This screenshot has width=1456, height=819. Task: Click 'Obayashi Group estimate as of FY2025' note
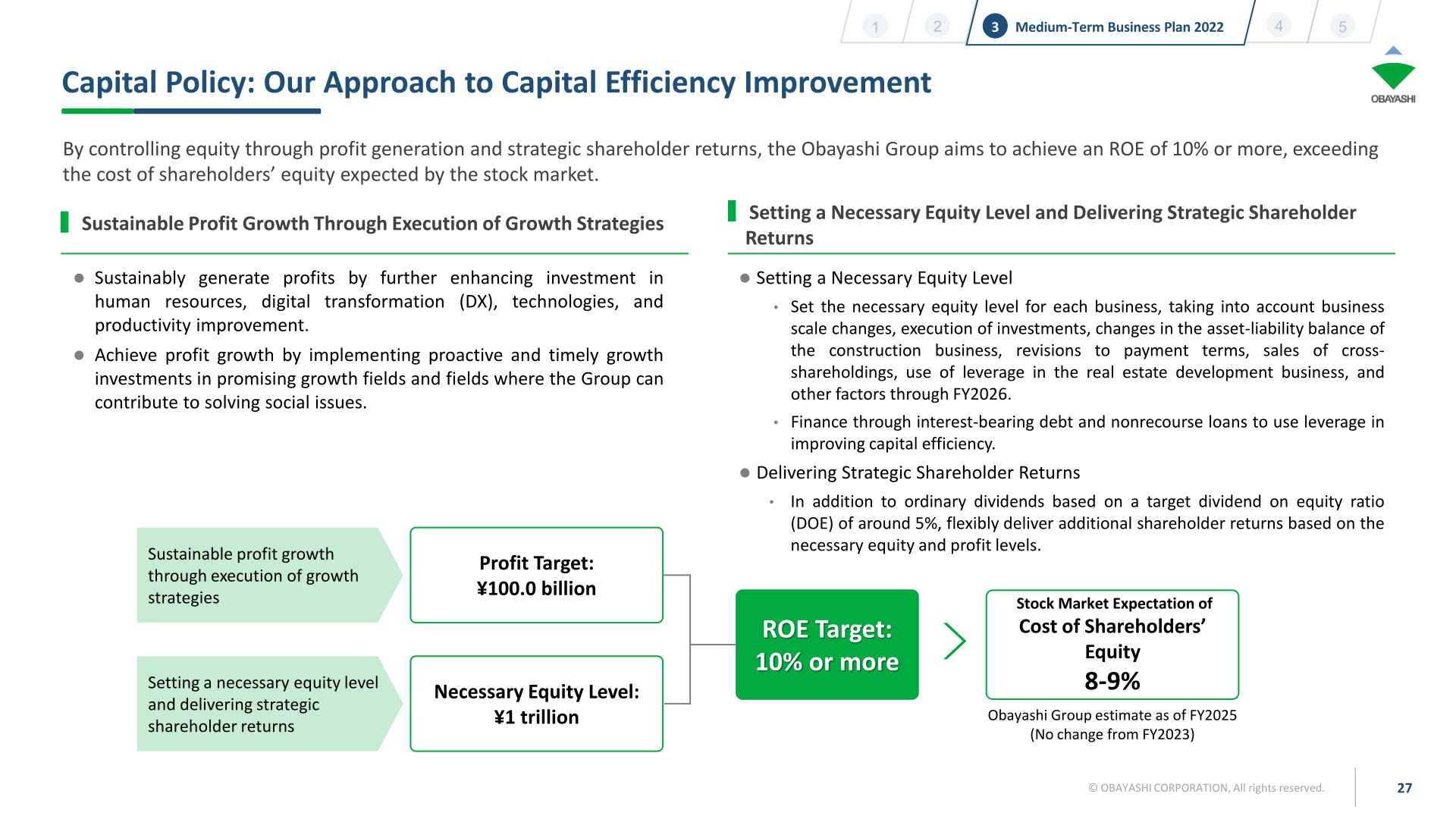[1112, 715]
